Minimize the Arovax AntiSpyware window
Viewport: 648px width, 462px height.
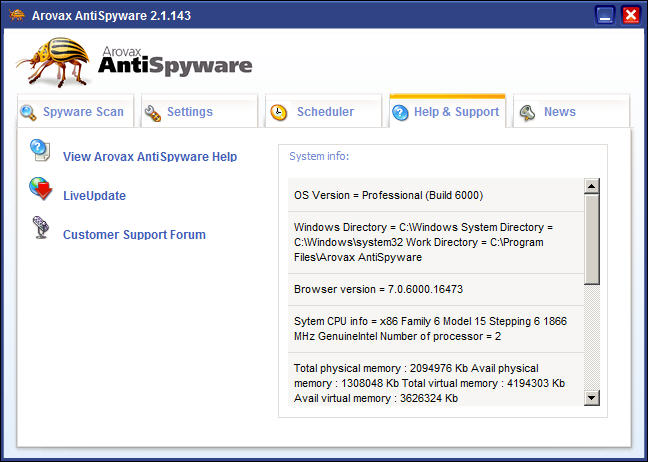605,16
